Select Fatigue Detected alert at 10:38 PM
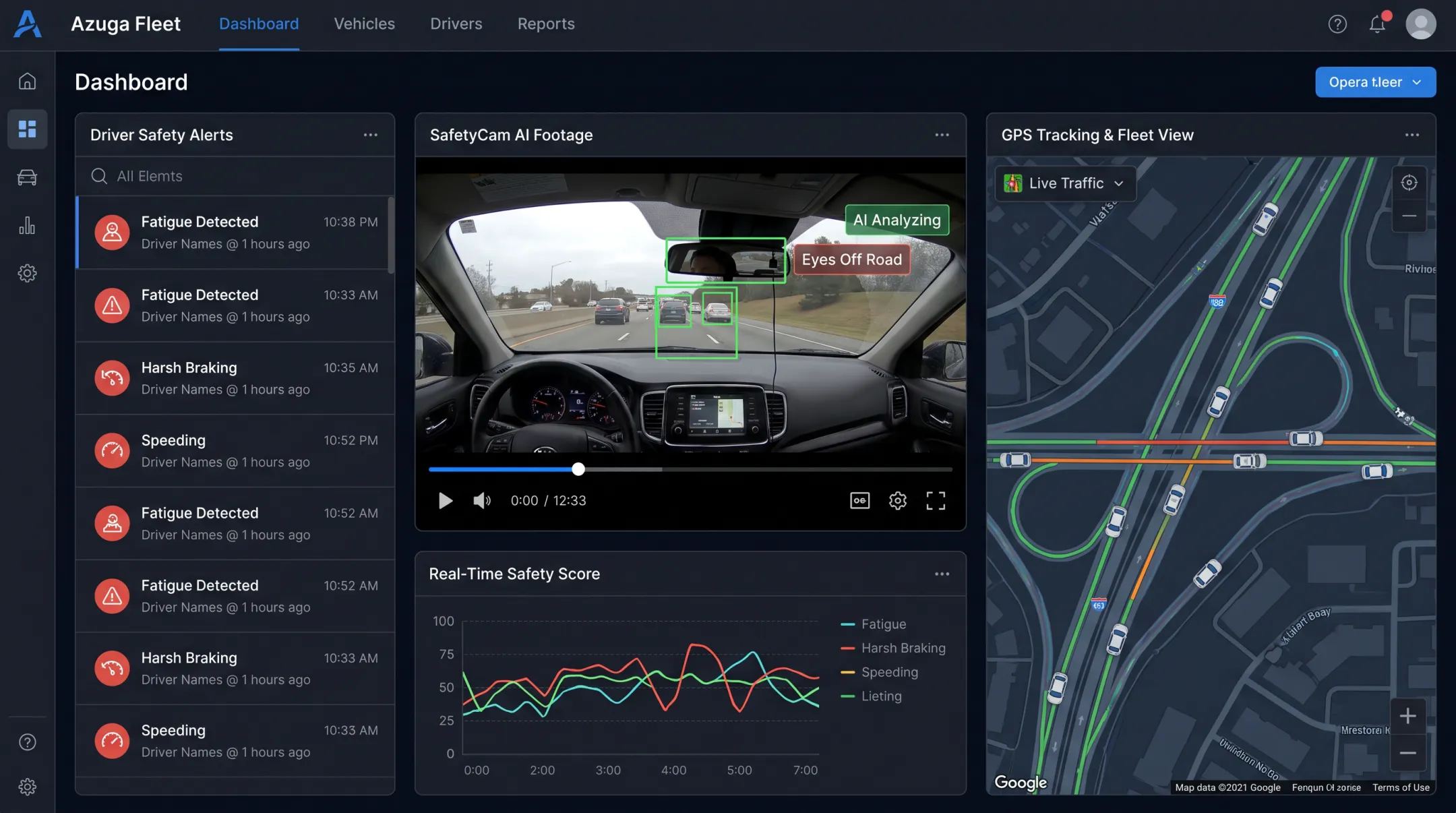 click(x=233, y=233)
